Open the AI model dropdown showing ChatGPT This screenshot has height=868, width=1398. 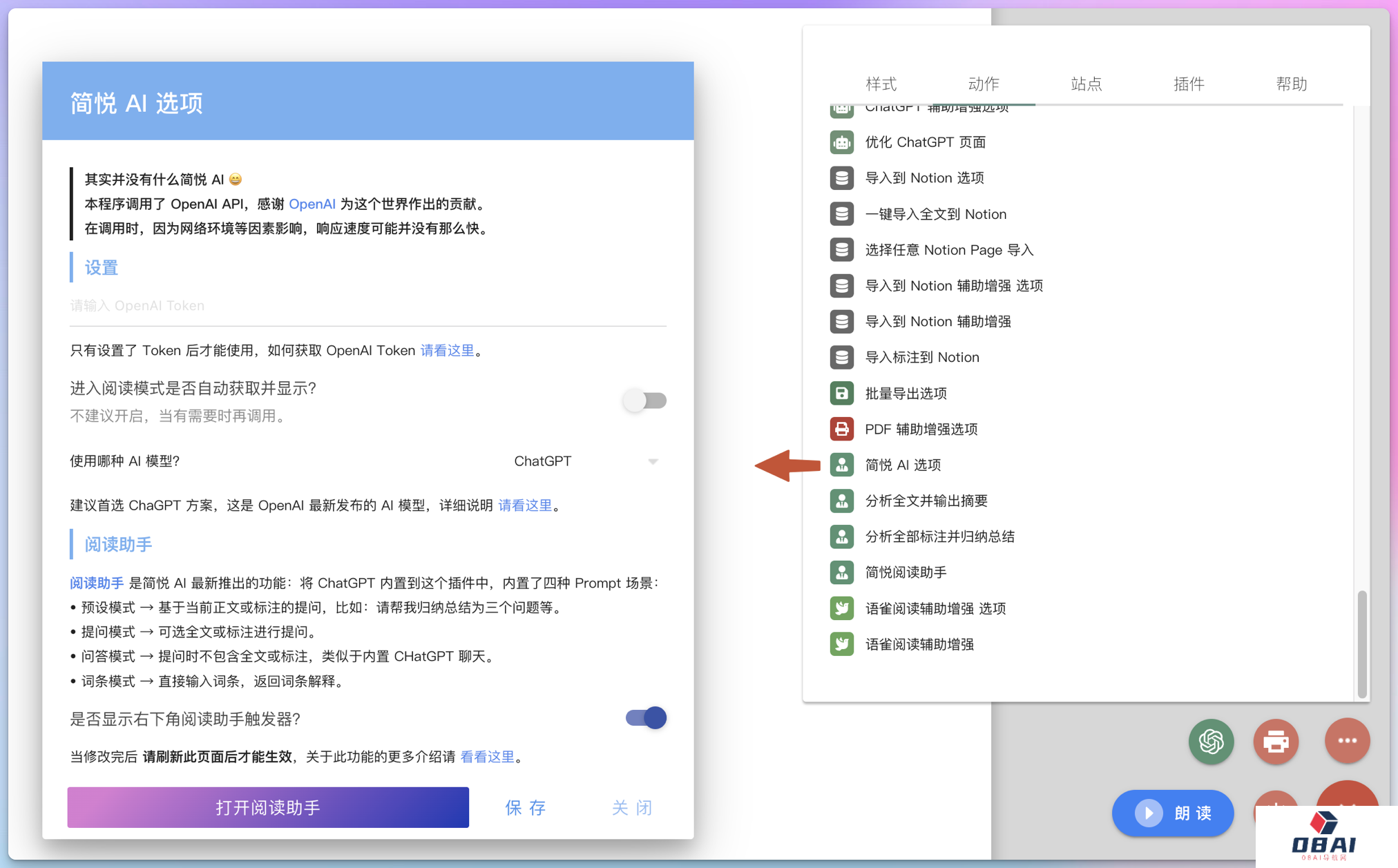586,461
